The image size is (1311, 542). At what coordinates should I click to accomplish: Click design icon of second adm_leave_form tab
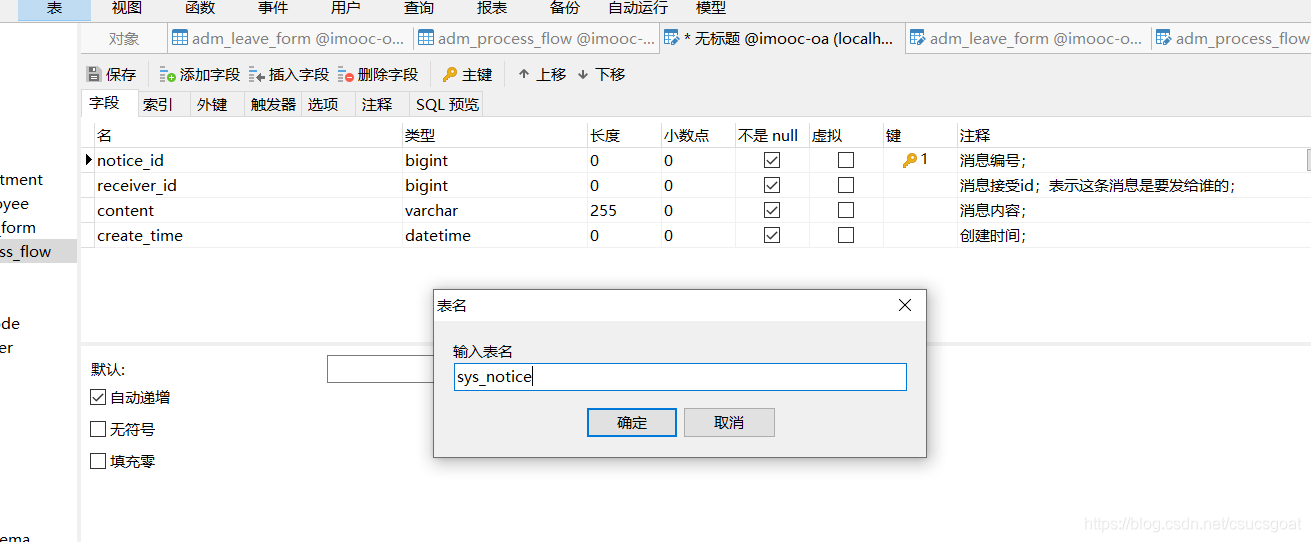coord(917,38)
